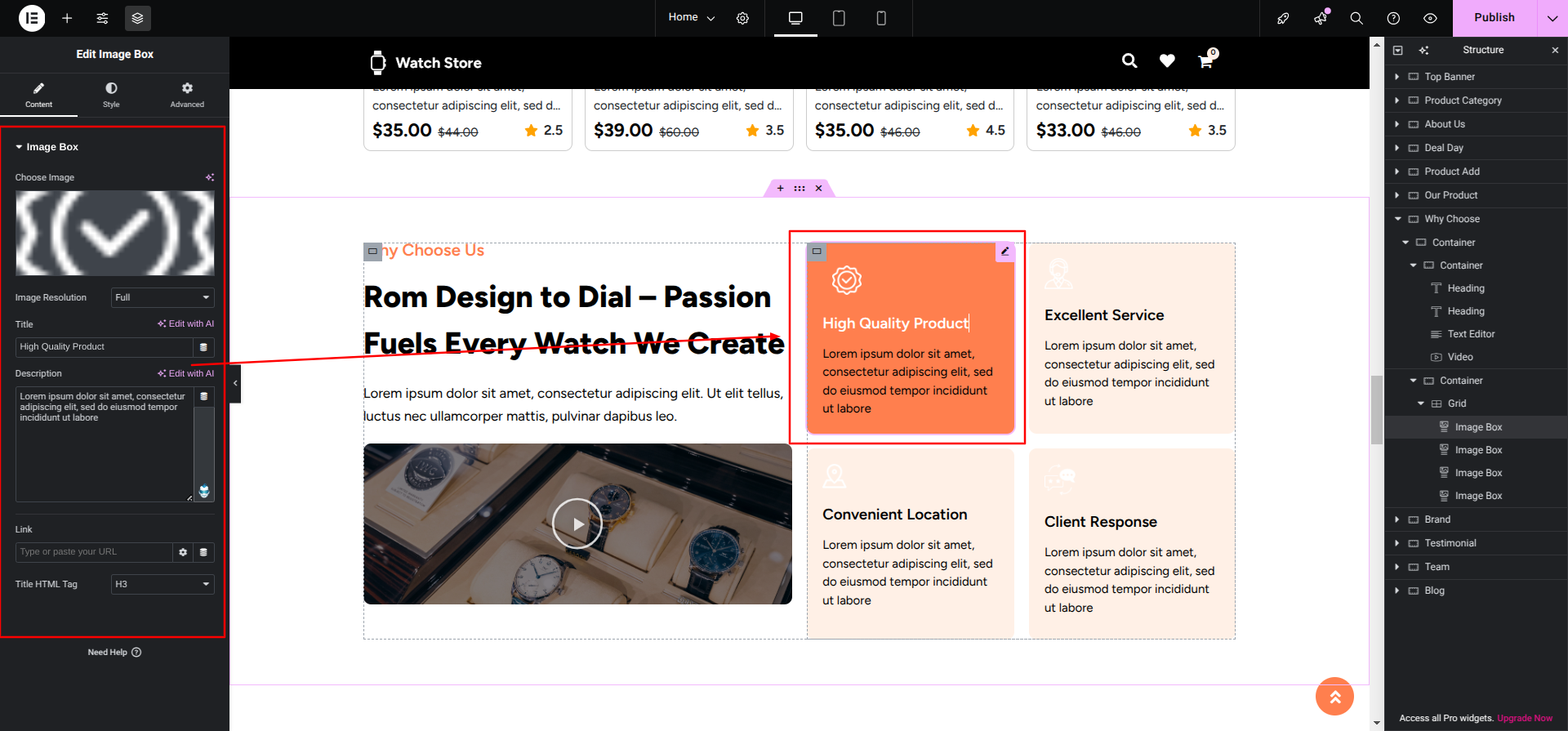
Task: Add a container with the plus handle
Action: (x=780, y=189)
